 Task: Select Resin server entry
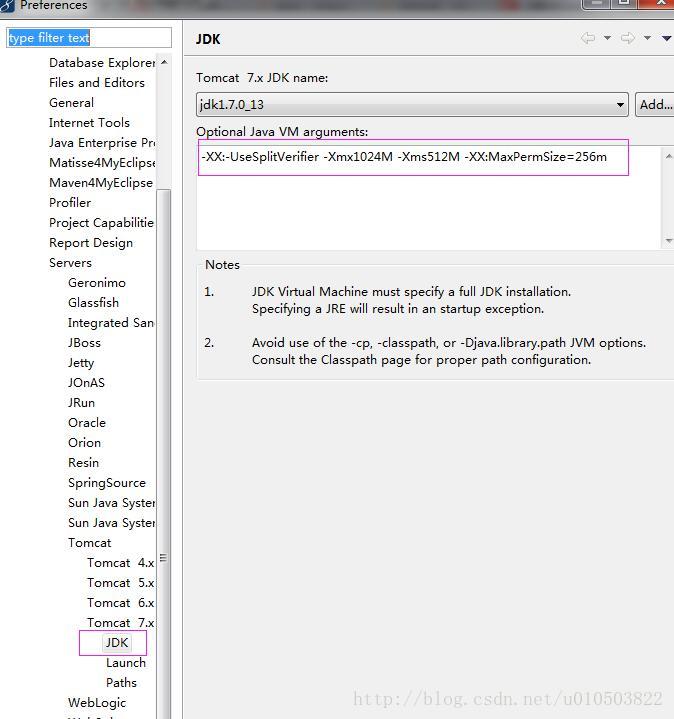(x=83, y=463)
